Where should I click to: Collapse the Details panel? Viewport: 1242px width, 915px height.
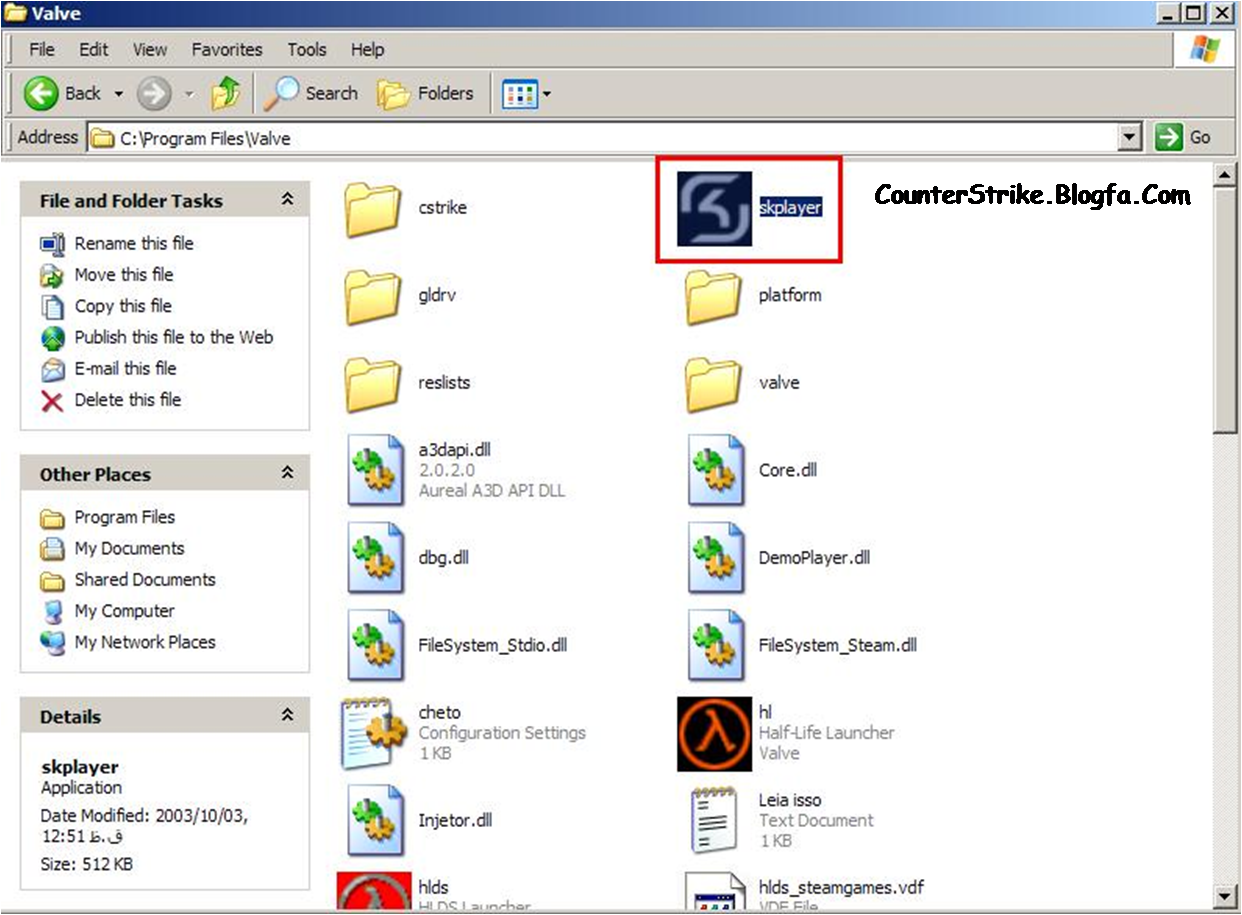(287, 715)
